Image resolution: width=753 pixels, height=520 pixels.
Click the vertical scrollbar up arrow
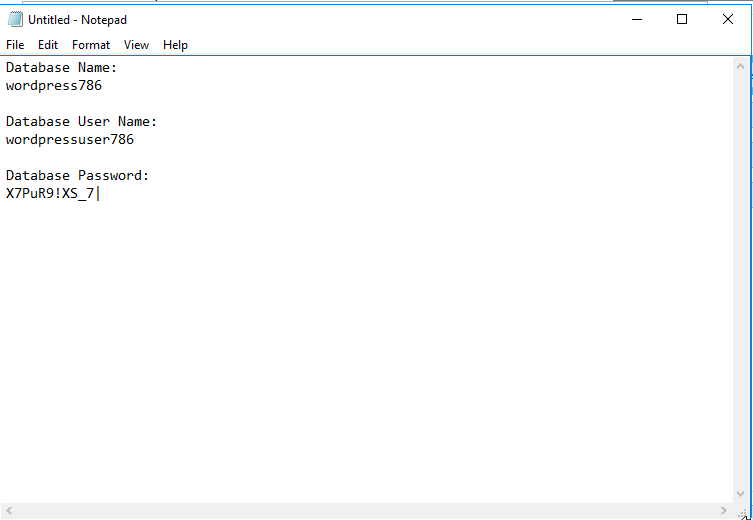pos(741,66)
